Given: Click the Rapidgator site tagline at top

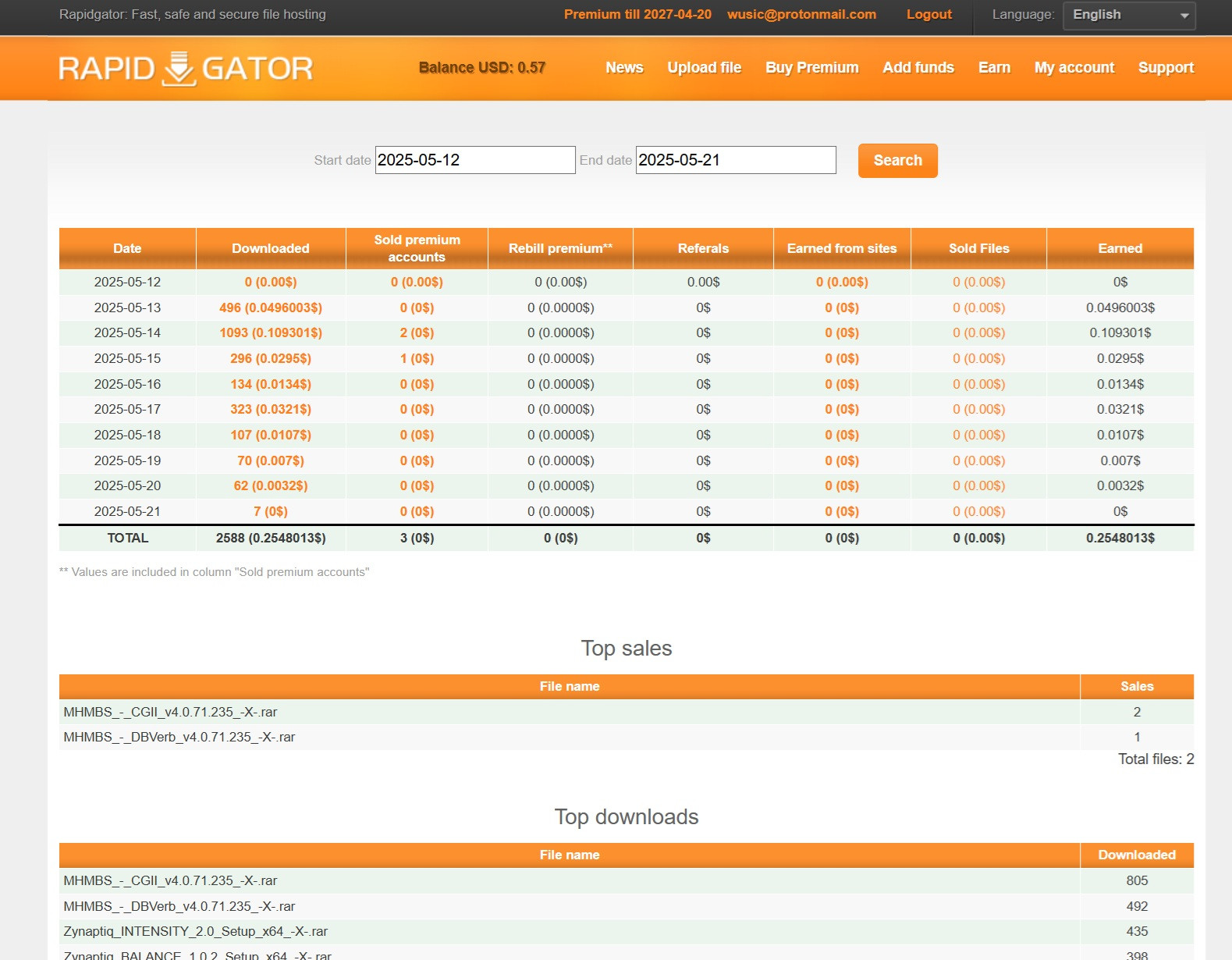Looking at the screenshot, I should pos(193,14).
